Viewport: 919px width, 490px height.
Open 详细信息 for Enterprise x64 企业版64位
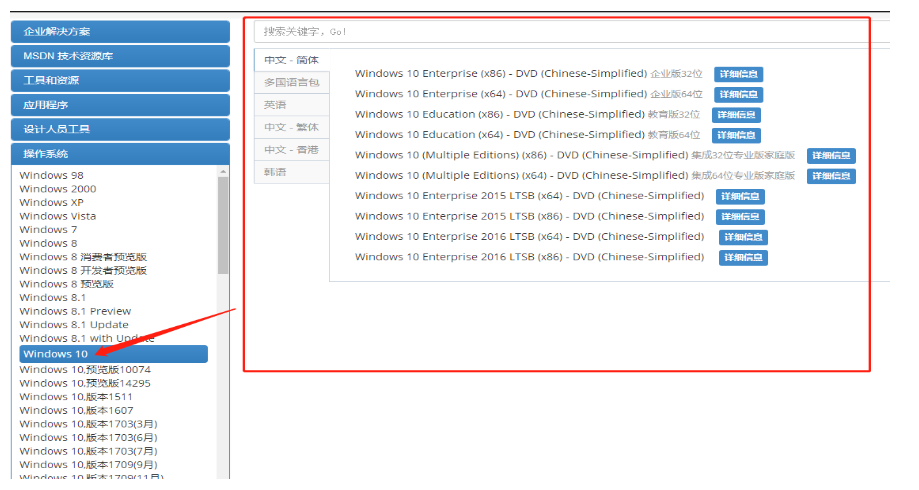click(738, 94)
